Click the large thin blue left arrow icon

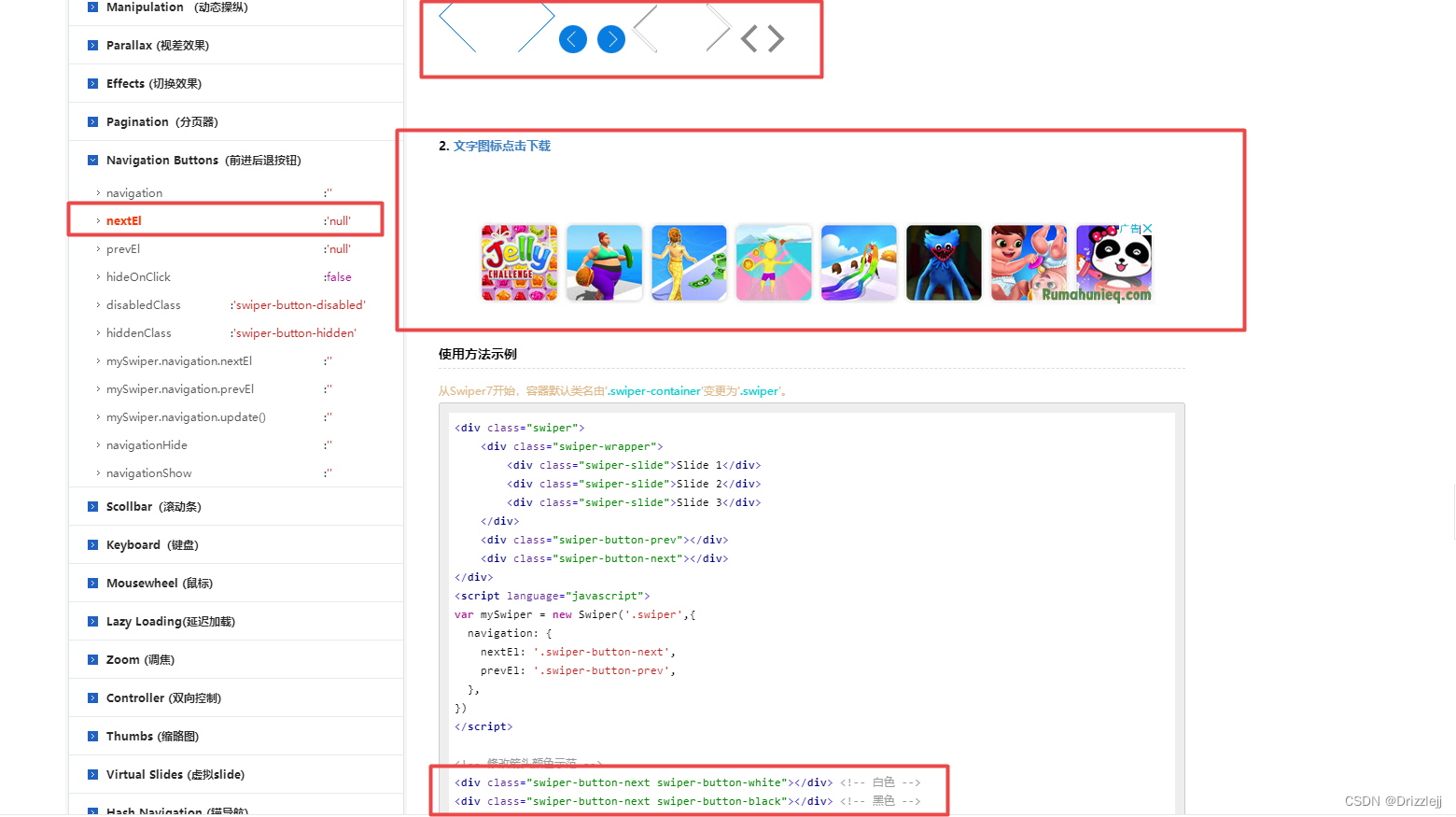pyautogui.click(x=457, y=26)
